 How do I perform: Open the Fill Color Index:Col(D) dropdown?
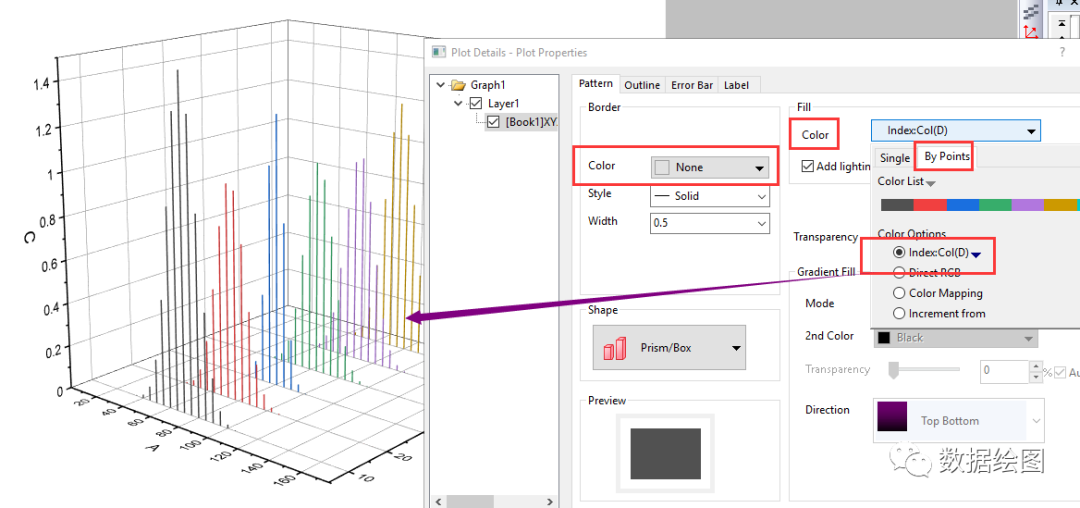pos(956,131)
